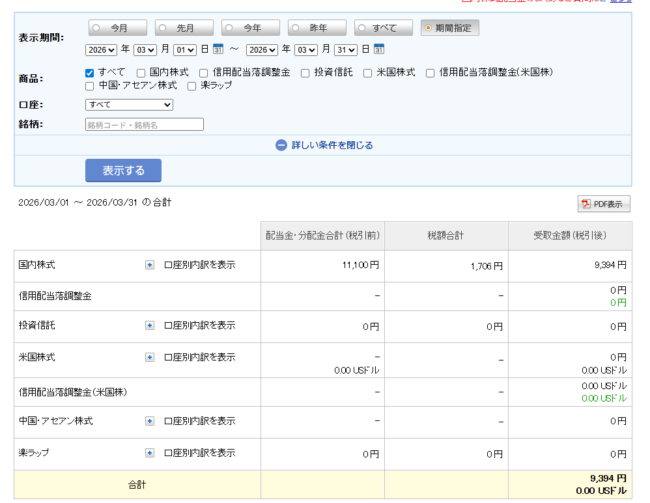The width and height of the screenshot is (650, 503).
Task: Uncheck the すべて product checkbox
Action: point(90,73)
